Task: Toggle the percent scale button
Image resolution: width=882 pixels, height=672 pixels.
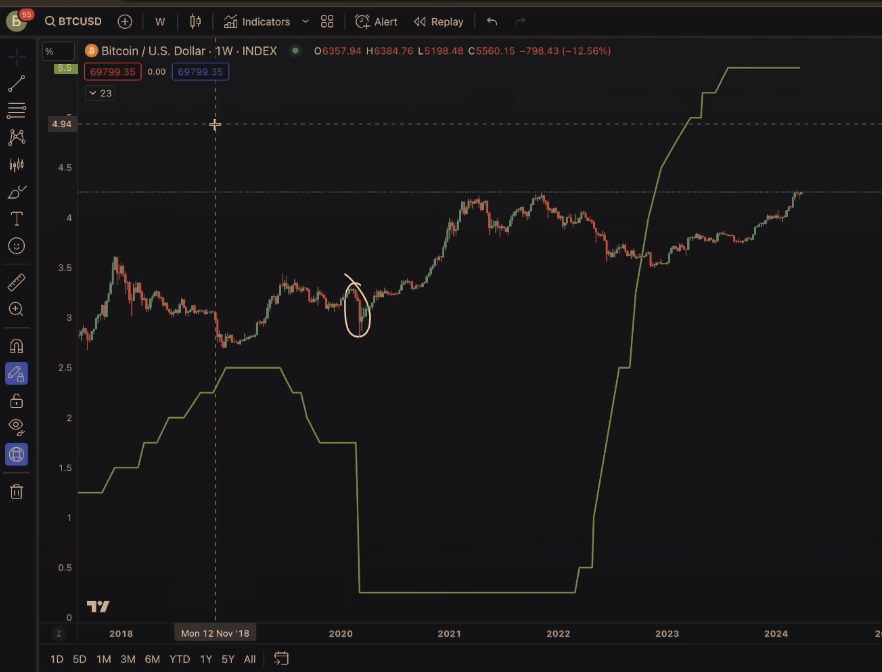Action: tap(57, 51)
